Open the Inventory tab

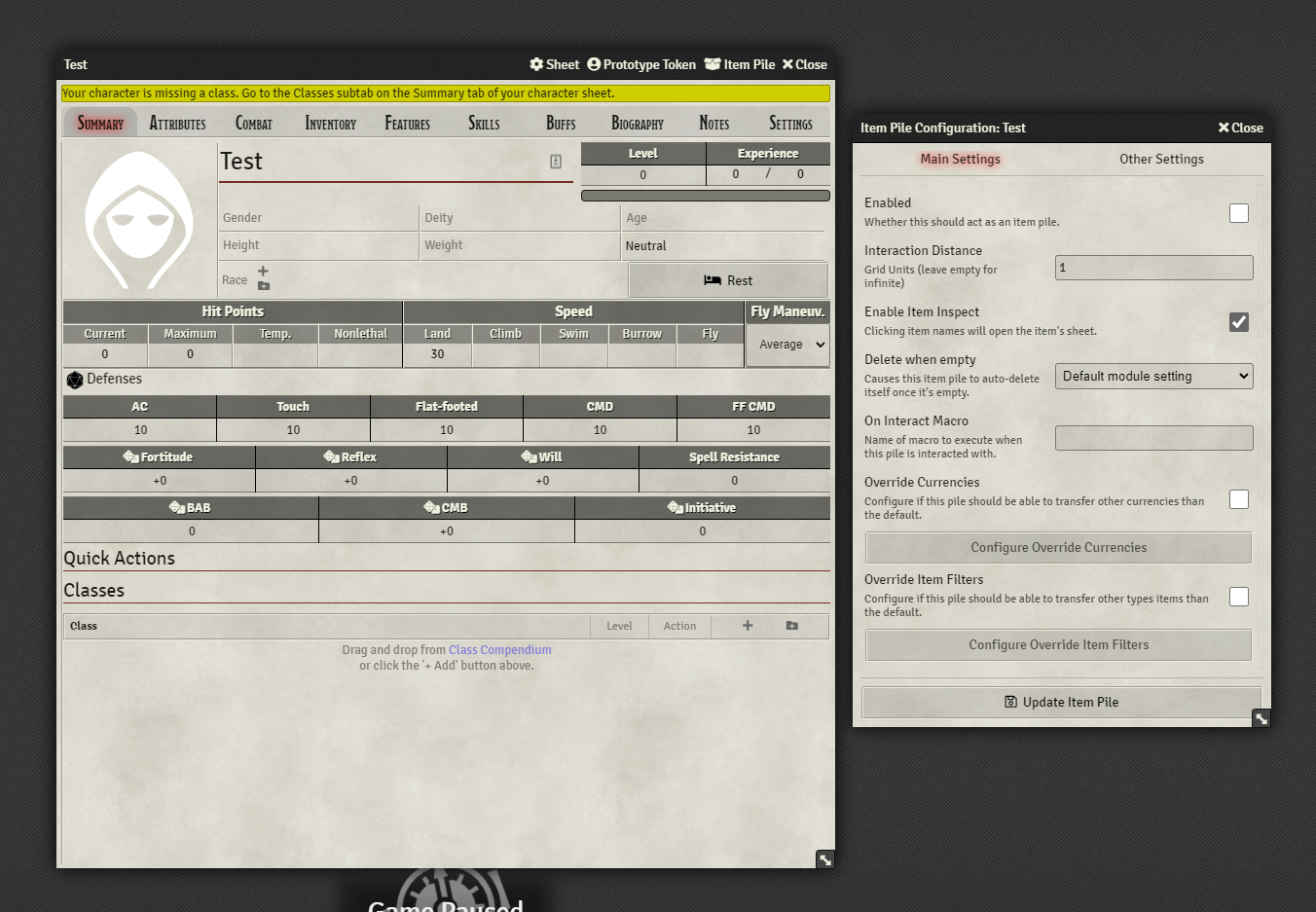coord(329,123)
